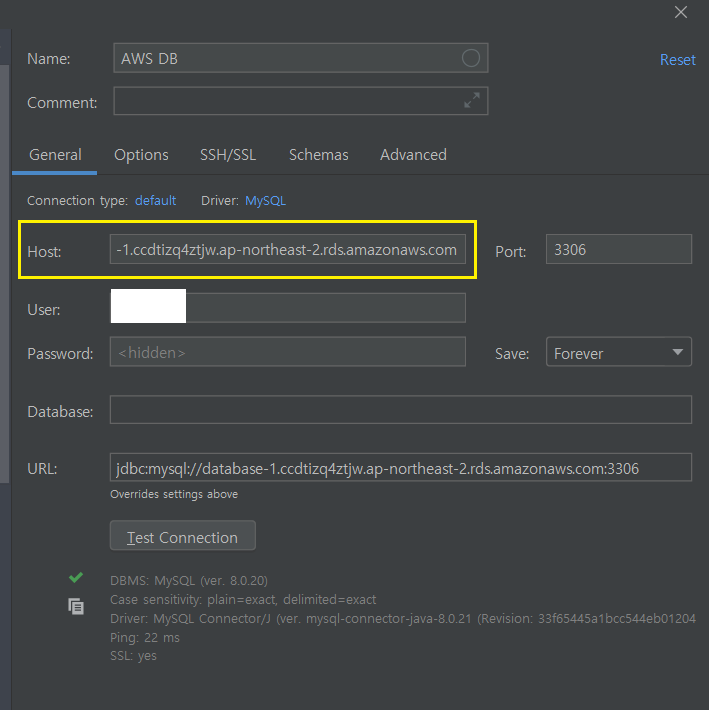Click the 'SSL: yes' line
Image resolution: width=709 pixels, height=710 pixels.
133,656
